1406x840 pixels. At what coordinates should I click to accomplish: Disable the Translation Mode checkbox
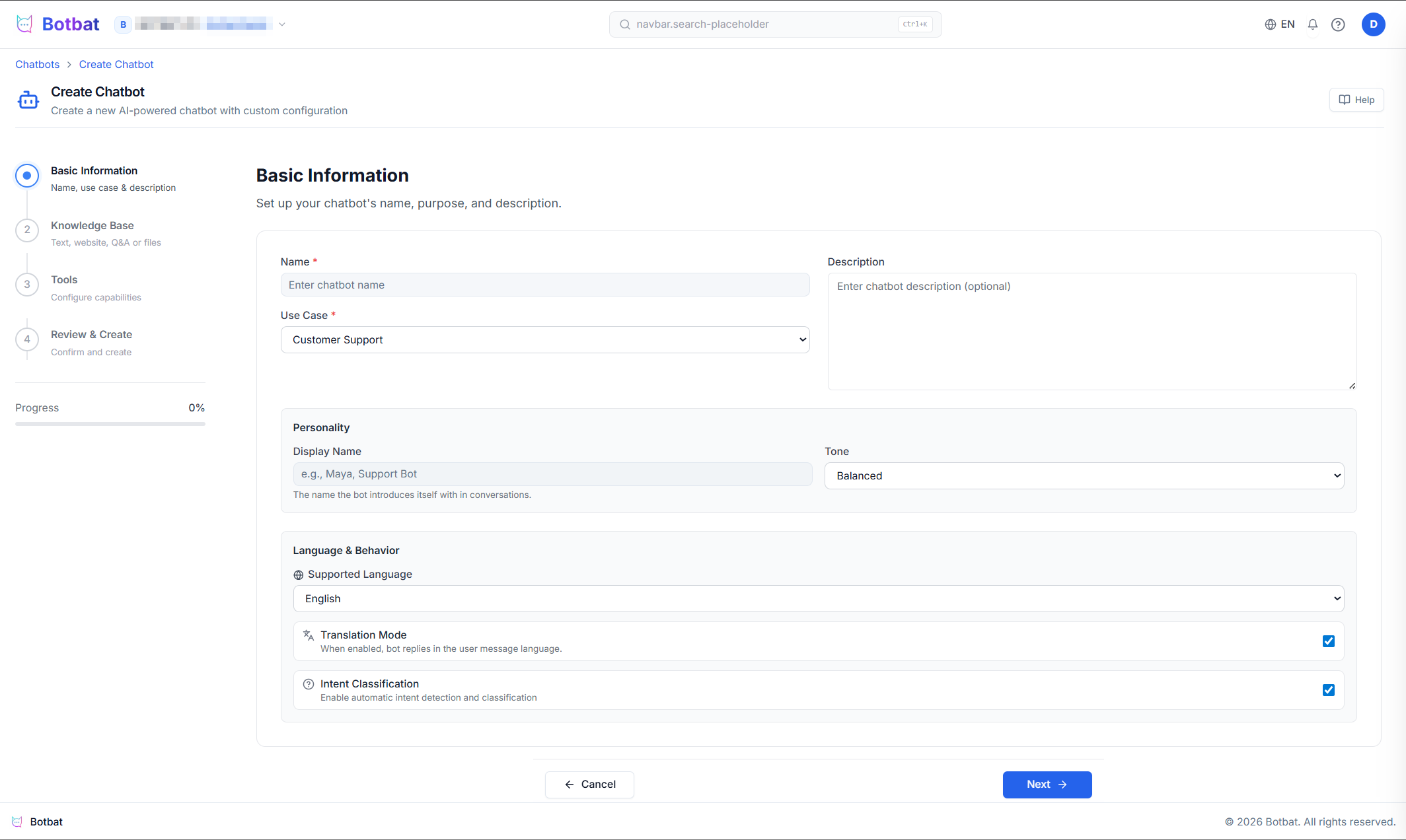coord(1328,641)
